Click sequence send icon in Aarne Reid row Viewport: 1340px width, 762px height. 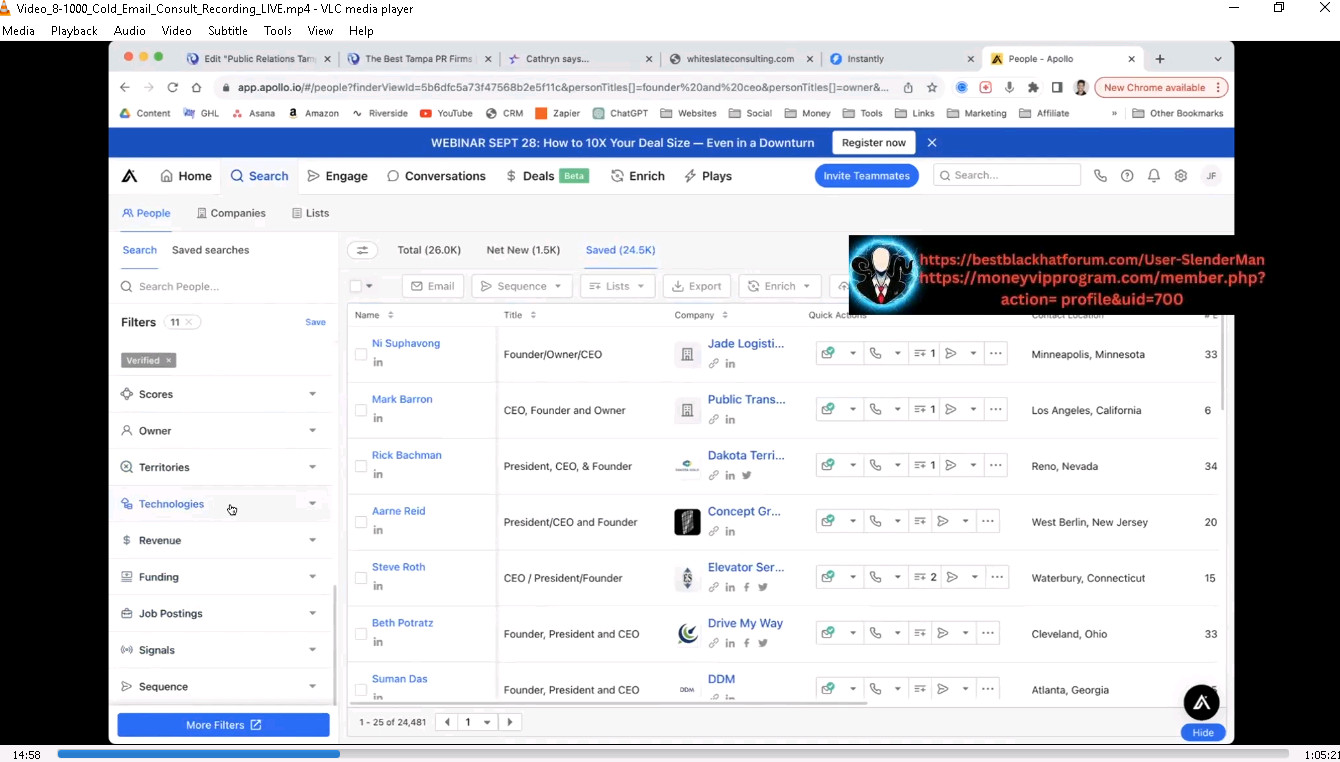(942, 522)
